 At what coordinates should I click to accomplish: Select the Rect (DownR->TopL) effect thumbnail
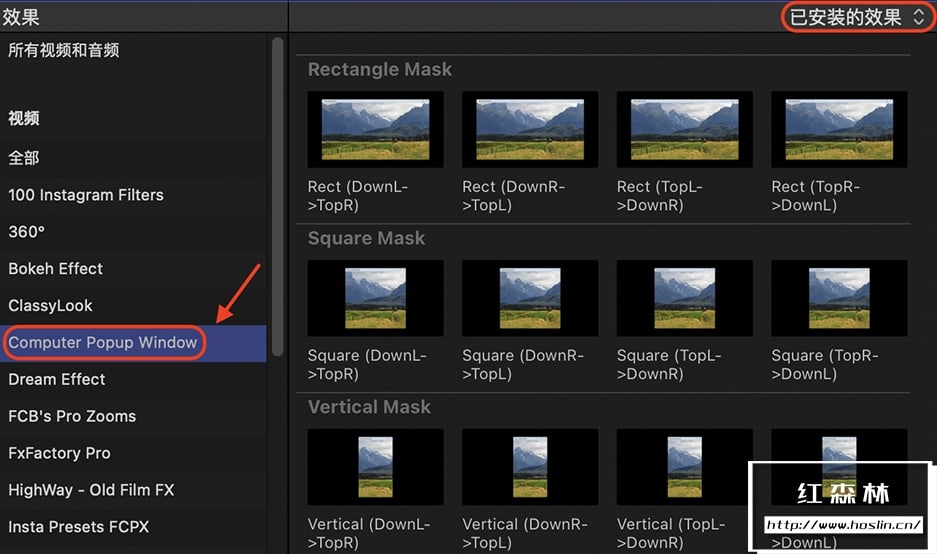pos(530,130)
